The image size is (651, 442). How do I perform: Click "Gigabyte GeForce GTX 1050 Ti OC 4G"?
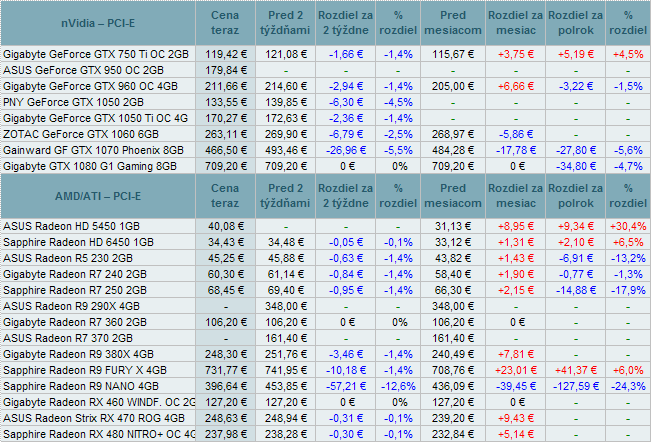(x=95, y=118)
